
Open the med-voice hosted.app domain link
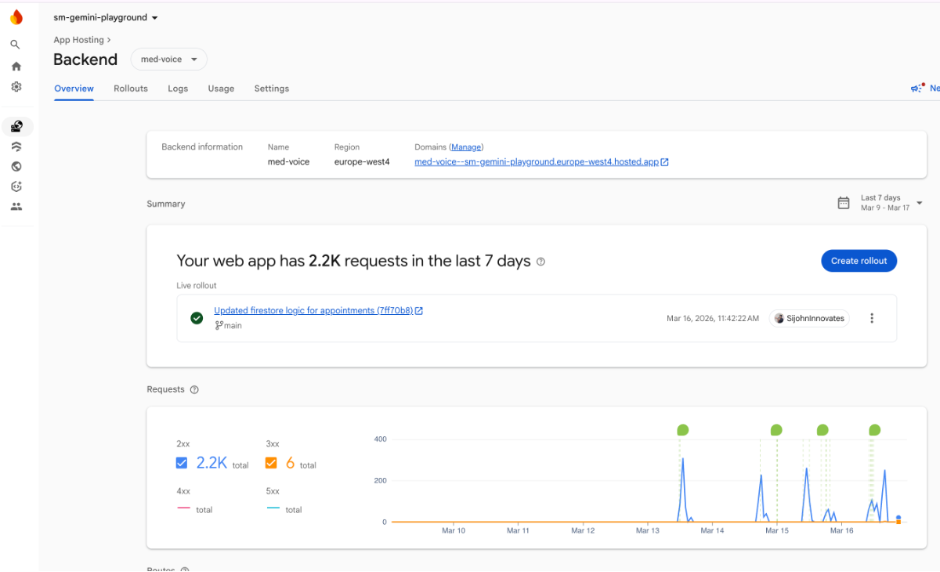537,162
